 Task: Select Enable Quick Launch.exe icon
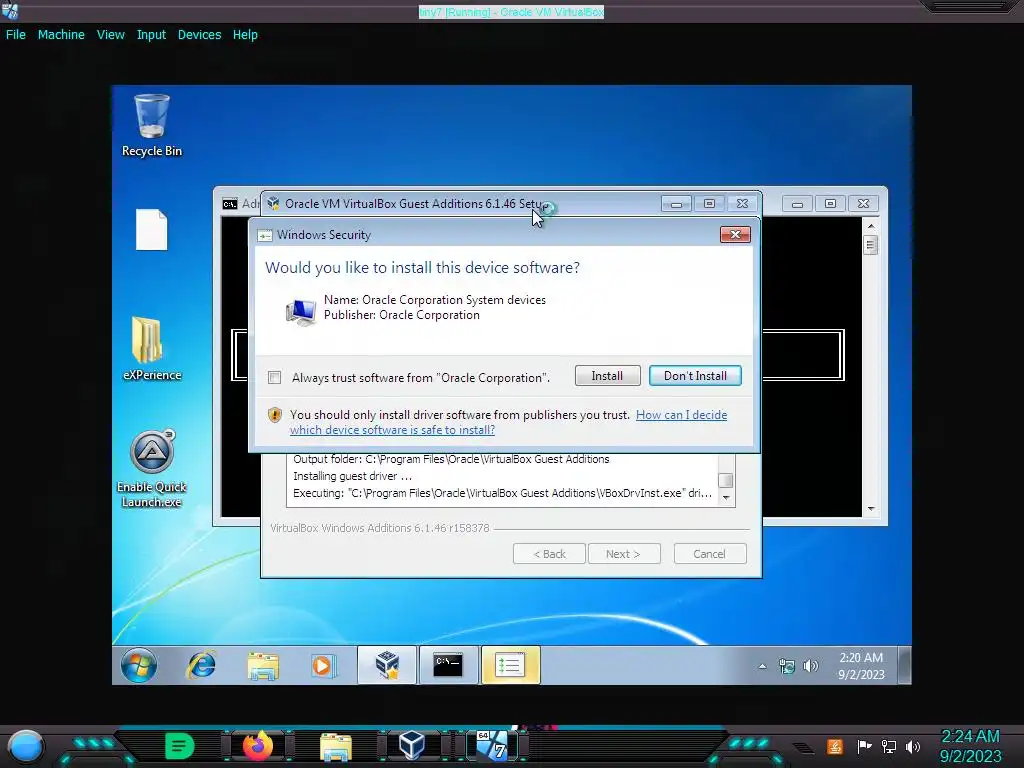(152, 469)
